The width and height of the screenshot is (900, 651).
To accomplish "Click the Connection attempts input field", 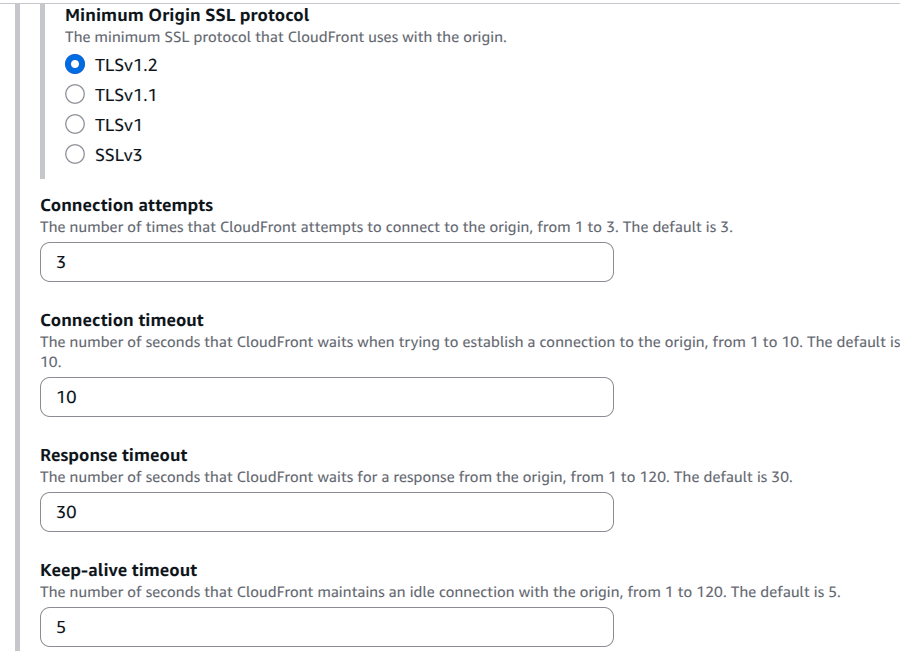I will [x=326, y=262].
